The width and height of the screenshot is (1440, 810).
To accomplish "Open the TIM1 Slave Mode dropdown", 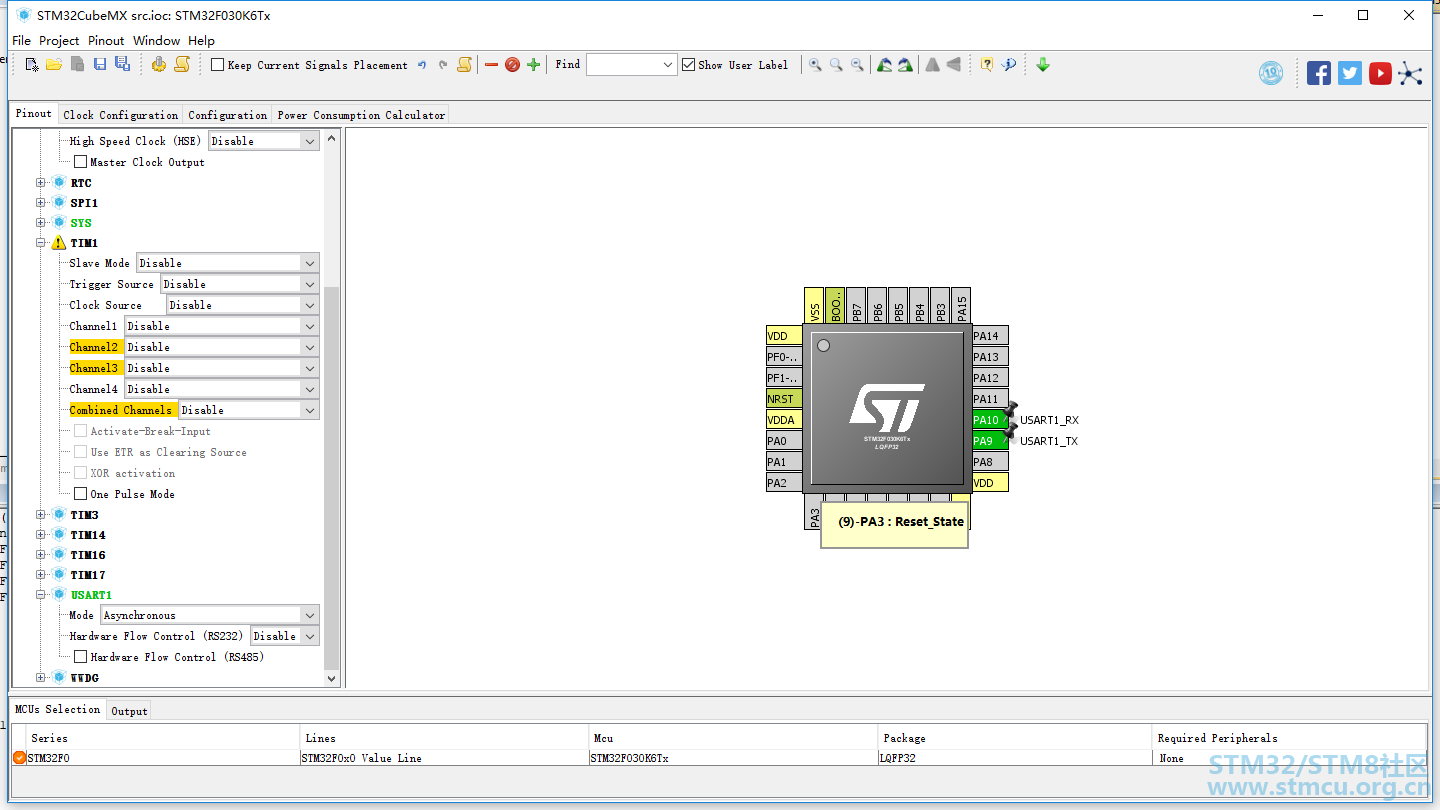I will click(x=227, y=263).
